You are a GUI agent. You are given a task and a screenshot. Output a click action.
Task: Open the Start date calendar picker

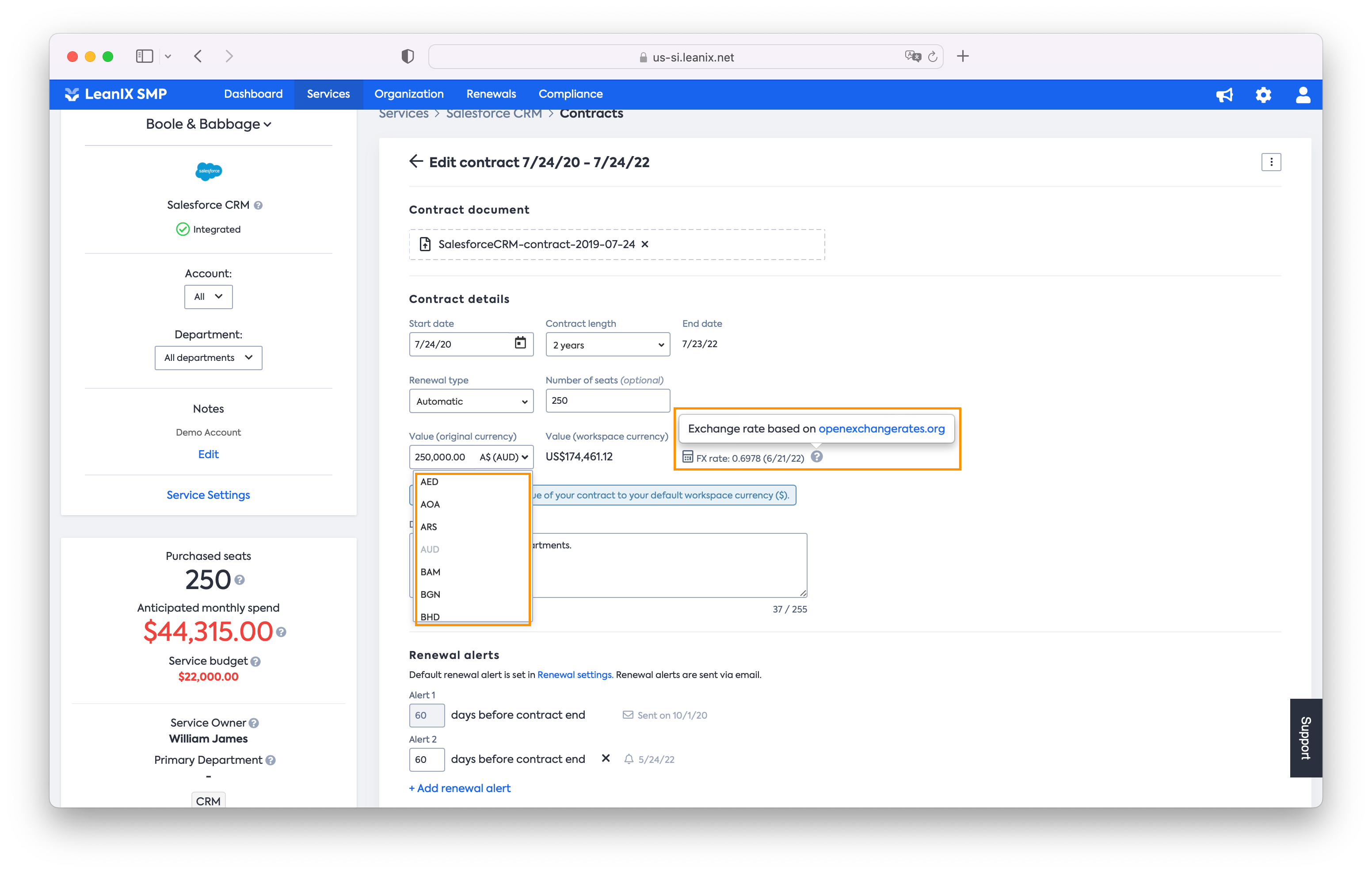pos(520,343)
